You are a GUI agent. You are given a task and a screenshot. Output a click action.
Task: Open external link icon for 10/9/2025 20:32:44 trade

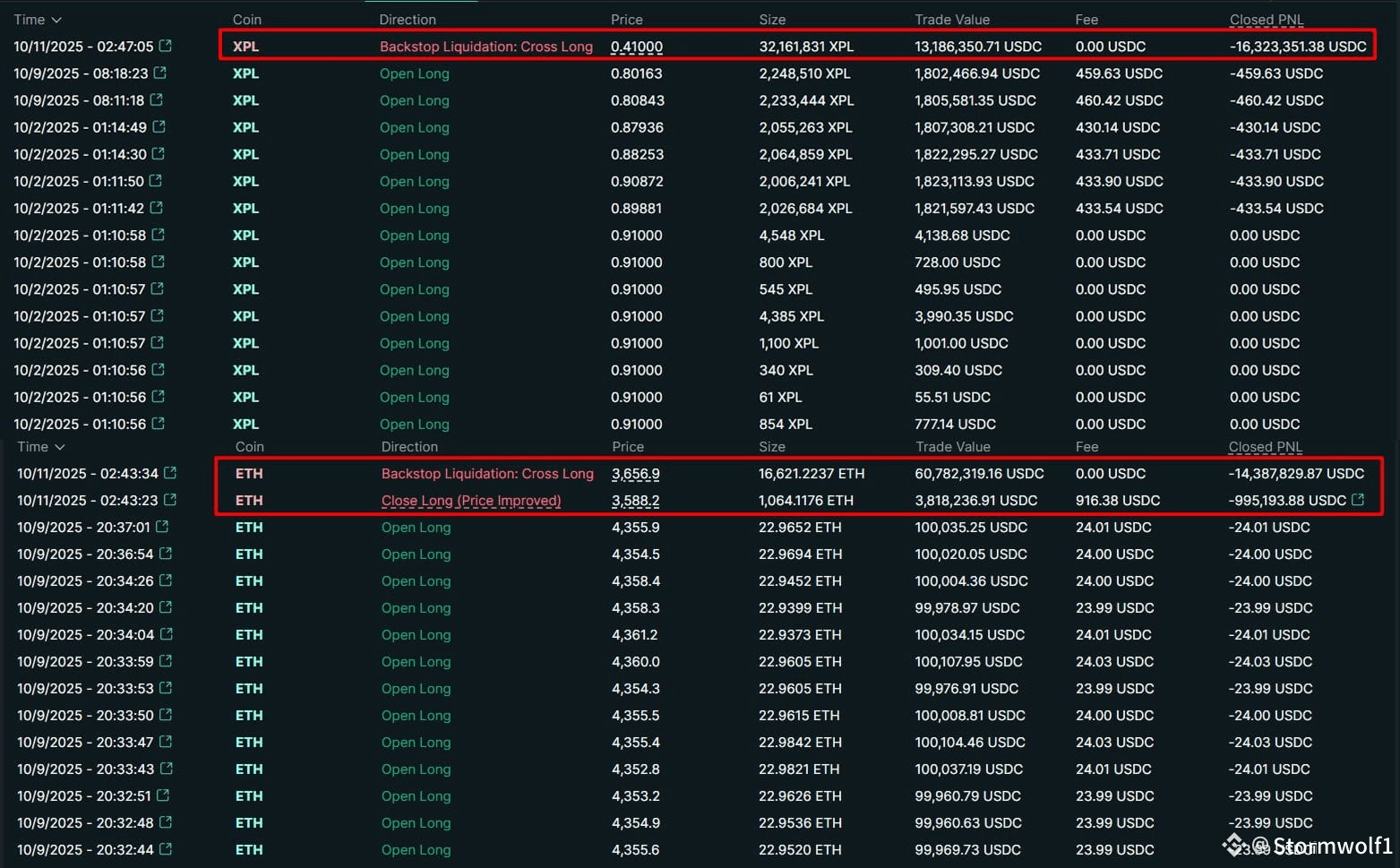coord(166,848)
